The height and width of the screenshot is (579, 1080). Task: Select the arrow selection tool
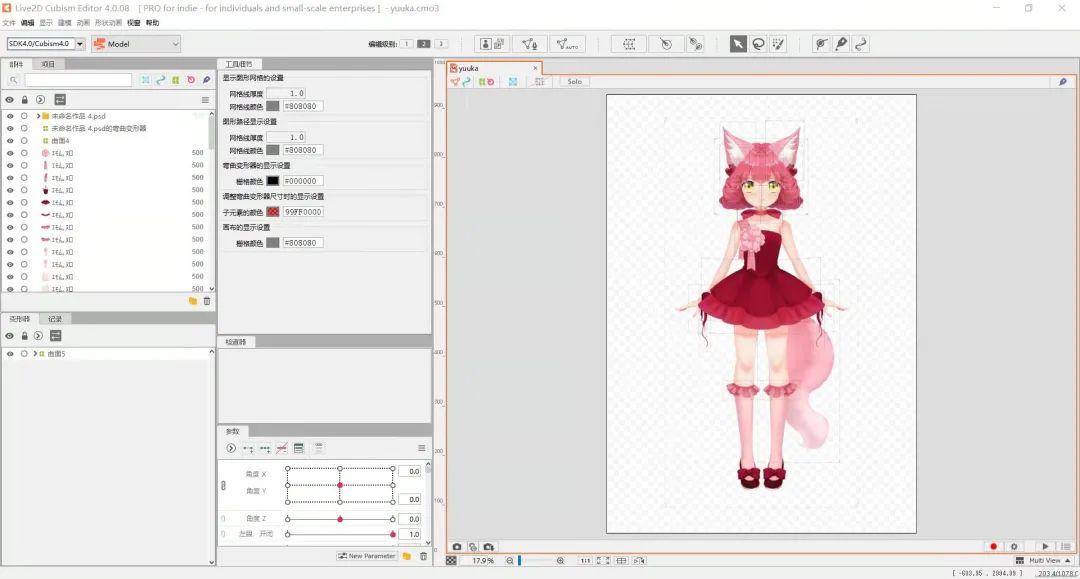coord(738,44)
